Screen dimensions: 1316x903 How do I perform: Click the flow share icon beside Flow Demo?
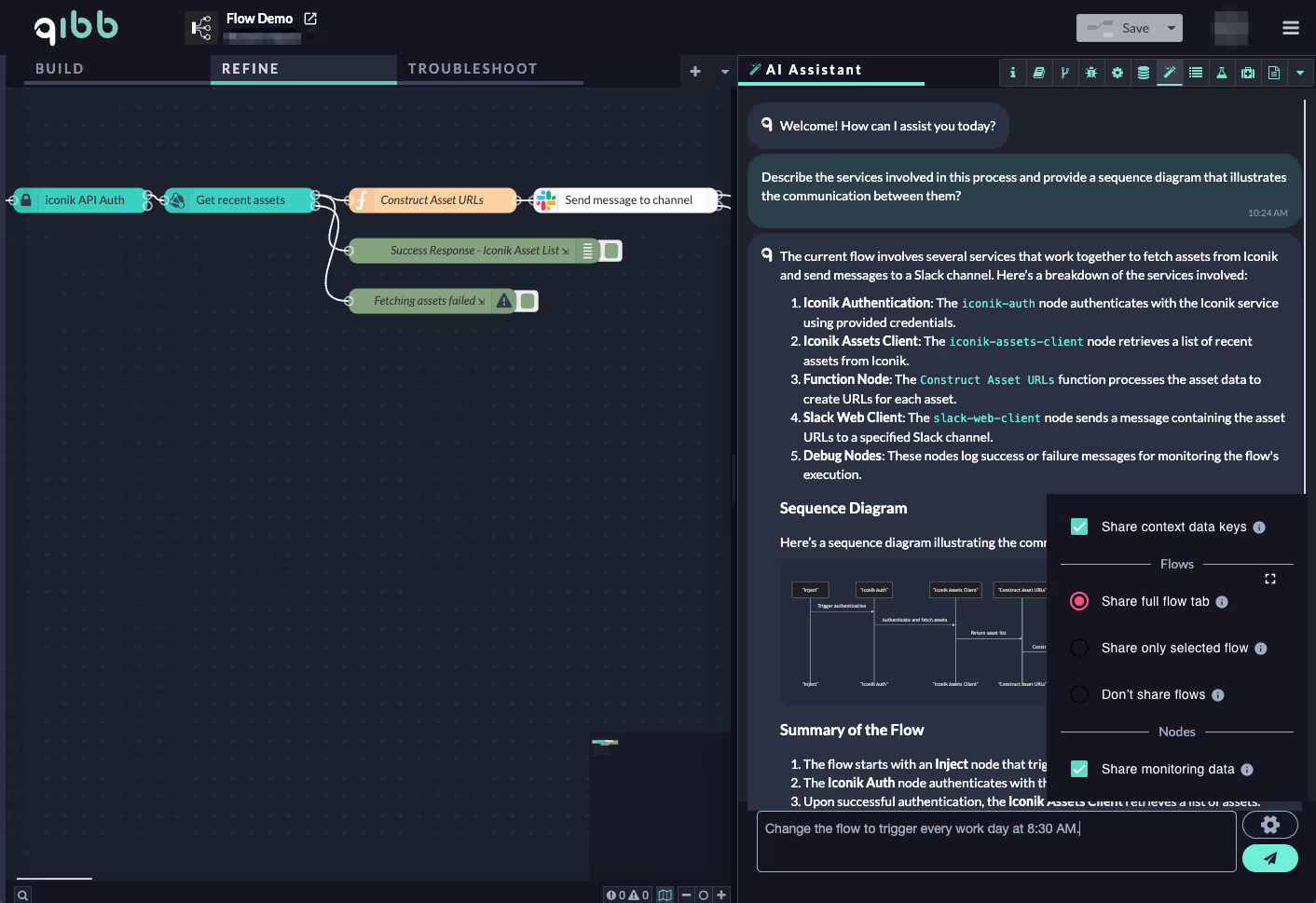tap(200, 28)
